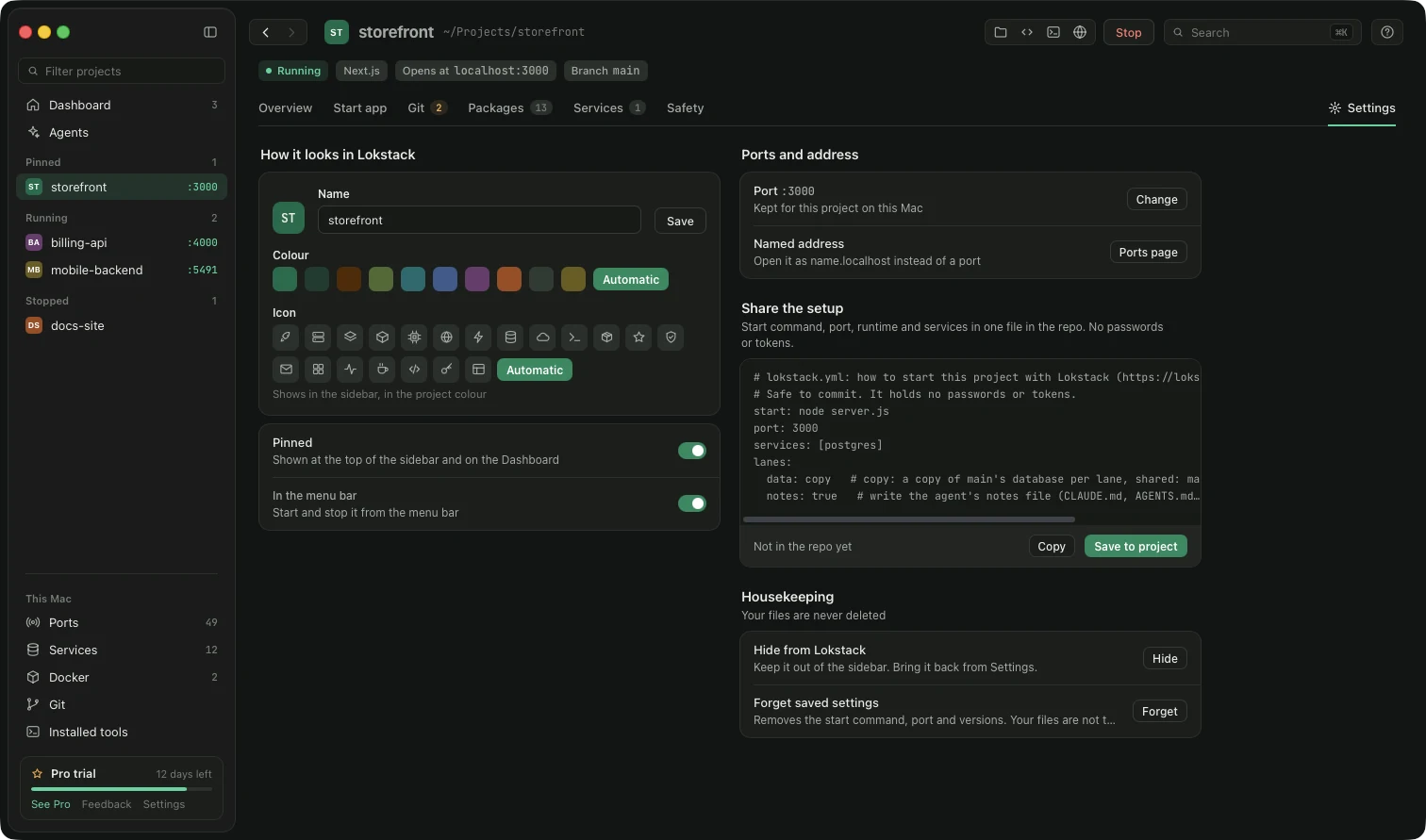Go forward with the right chevron
Viewport: 1426px width, 840px height.
[291, 32]
